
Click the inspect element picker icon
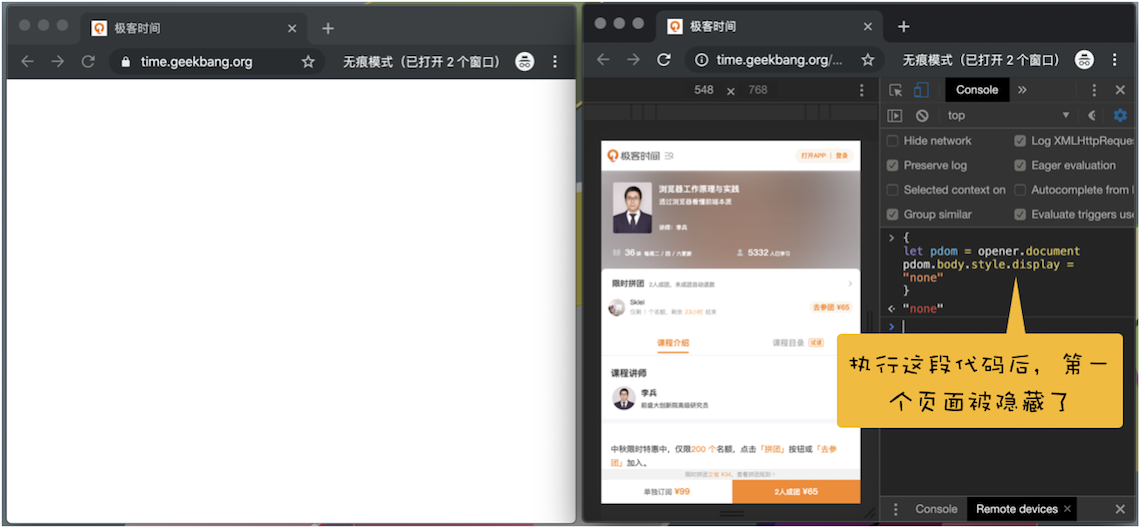pos(896,90)
